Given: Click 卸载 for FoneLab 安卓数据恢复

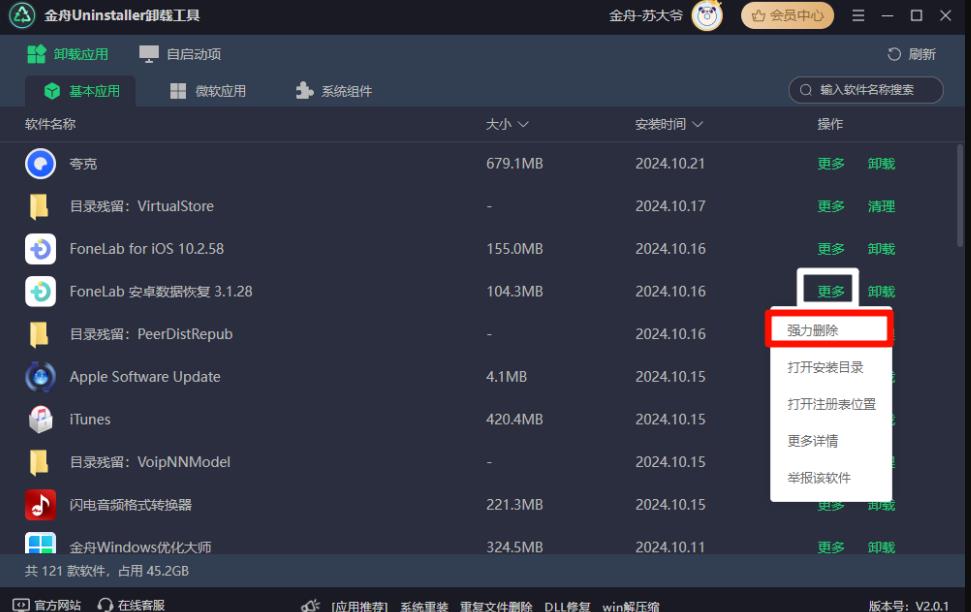Looking at the screenshot, I should (x=881, y=292).
